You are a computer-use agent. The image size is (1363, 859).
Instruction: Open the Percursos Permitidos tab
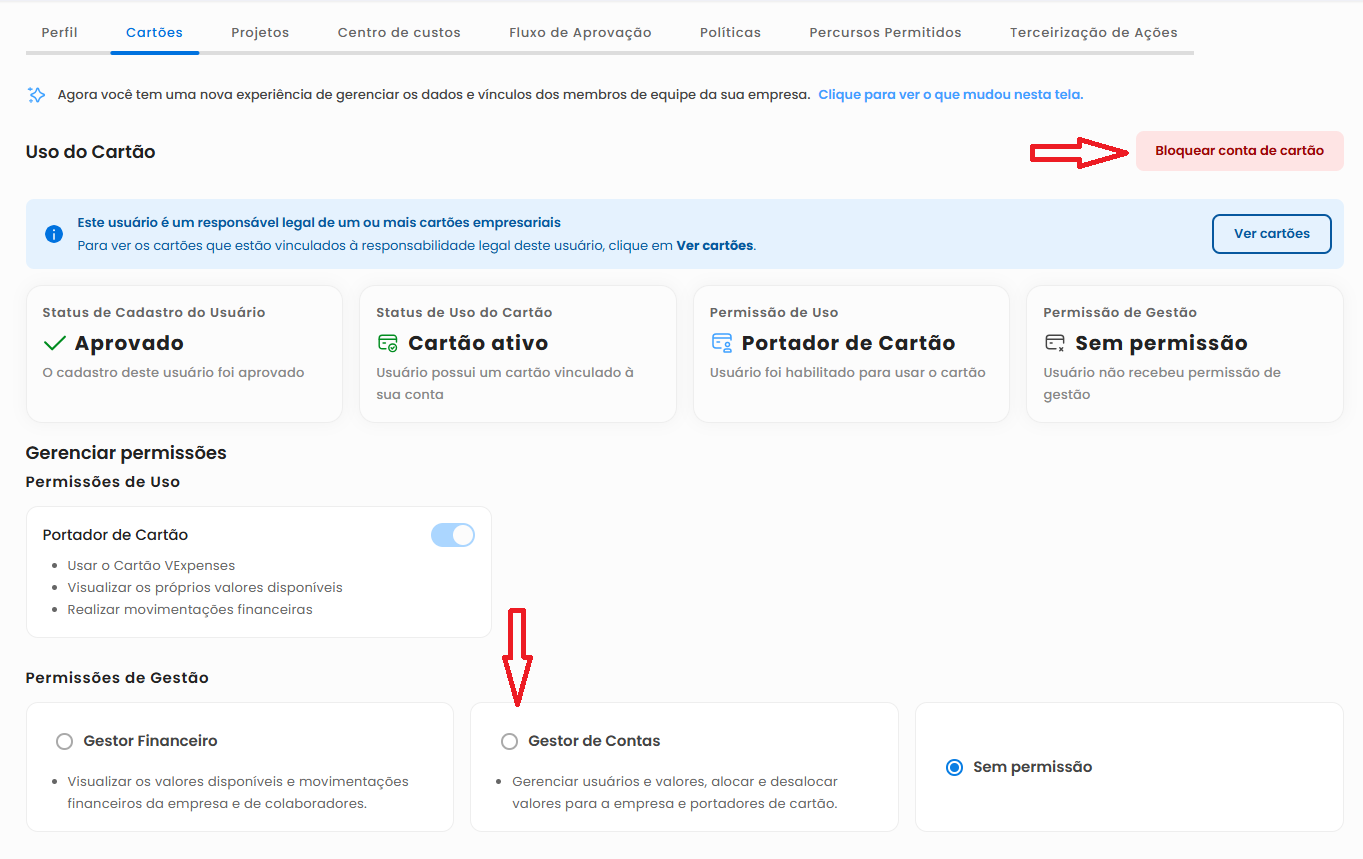pyautogui.click(x=885, y=33)
